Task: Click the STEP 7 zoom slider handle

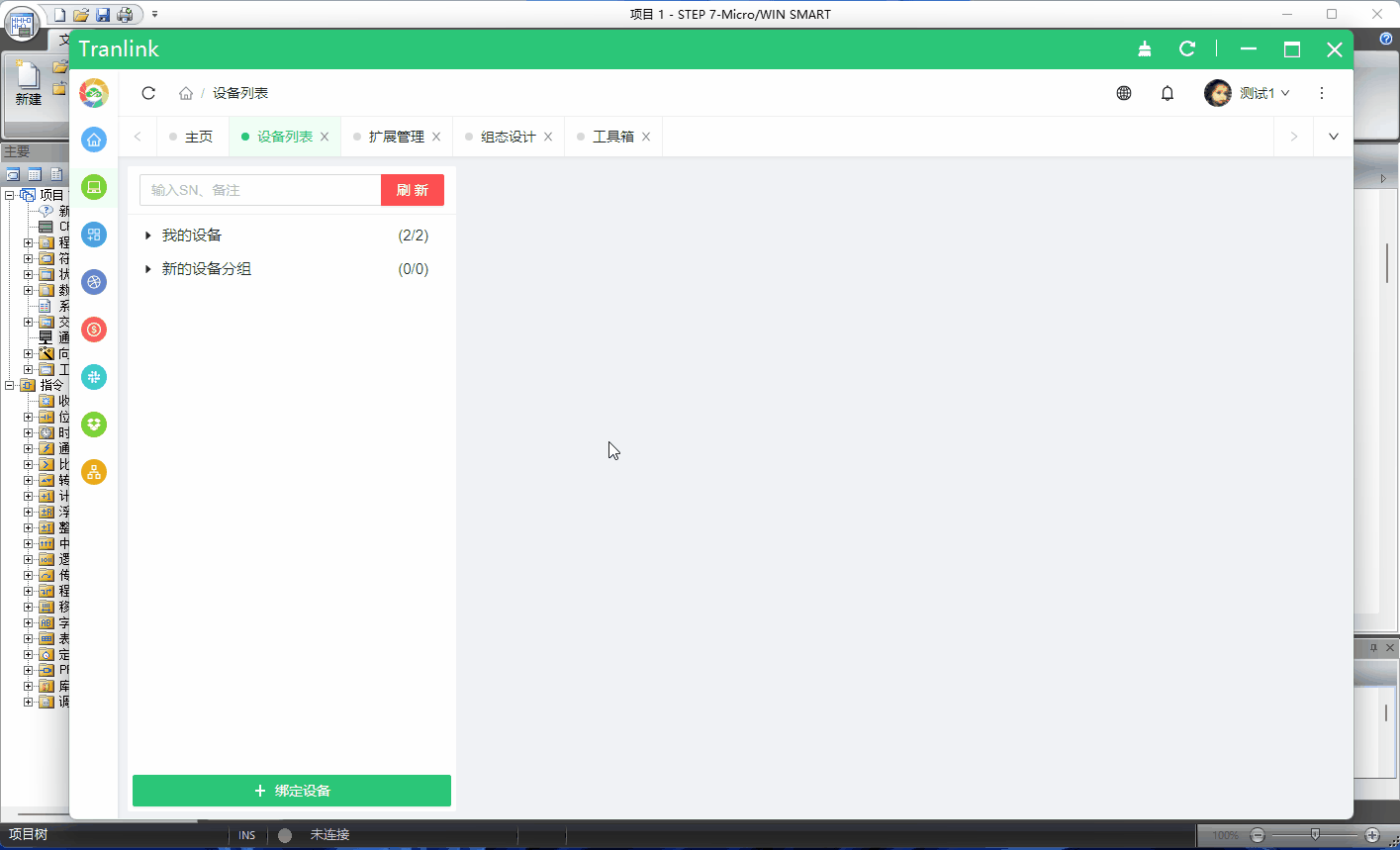Action: (1314, 835)
